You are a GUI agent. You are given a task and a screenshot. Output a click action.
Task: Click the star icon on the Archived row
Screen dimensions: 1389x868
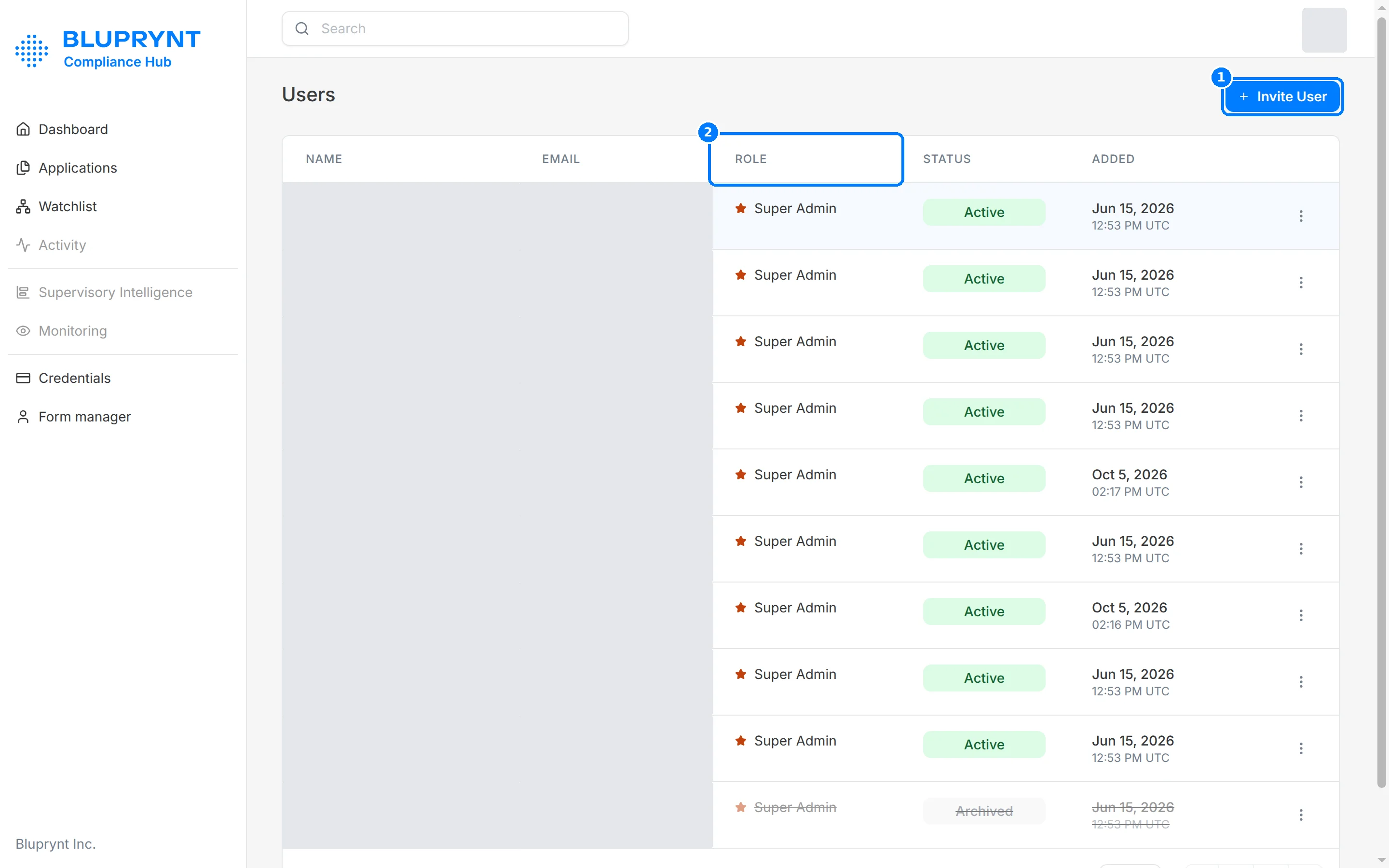tap(740, 807)
